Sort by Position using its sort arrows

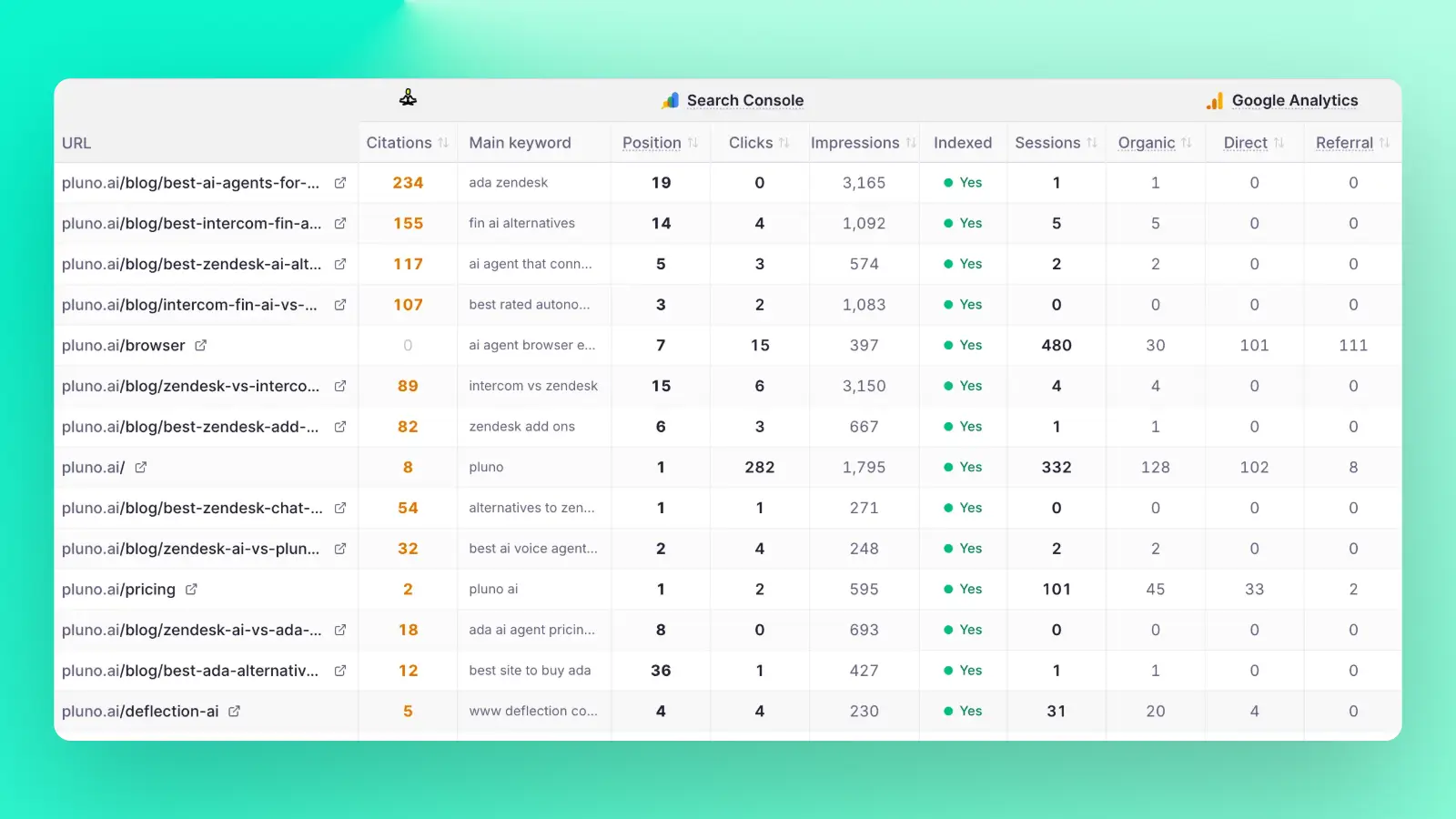point(693,143)
